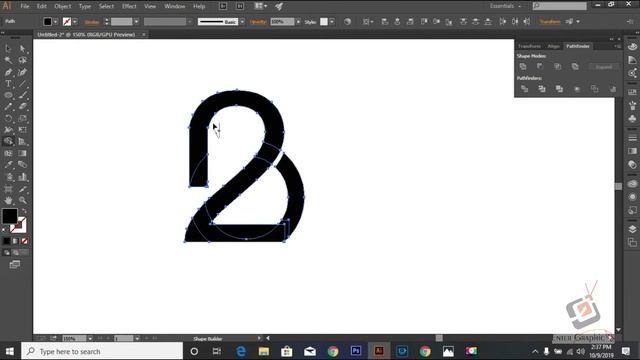The image size is (640, 360).
Task: Open Basic brush definition dropdown
Action: [x=242, y=22]
